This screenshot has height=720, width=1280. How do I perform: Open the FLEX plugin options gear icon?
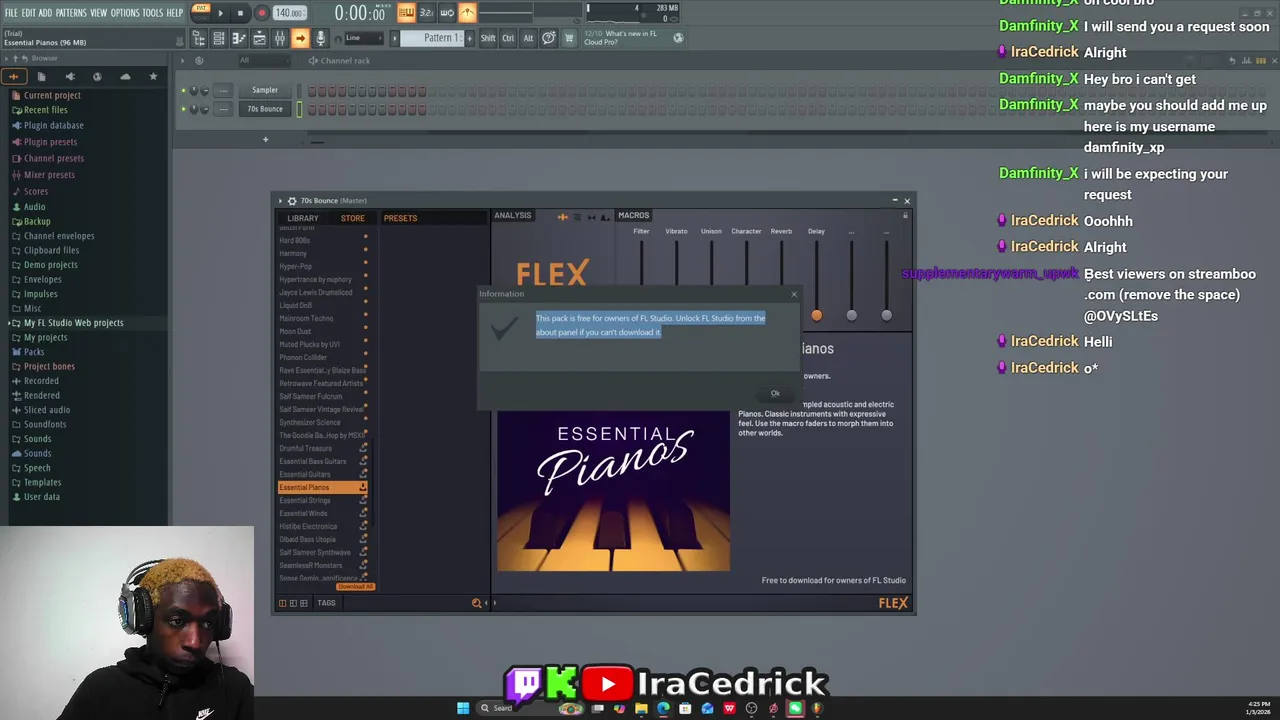292,201
